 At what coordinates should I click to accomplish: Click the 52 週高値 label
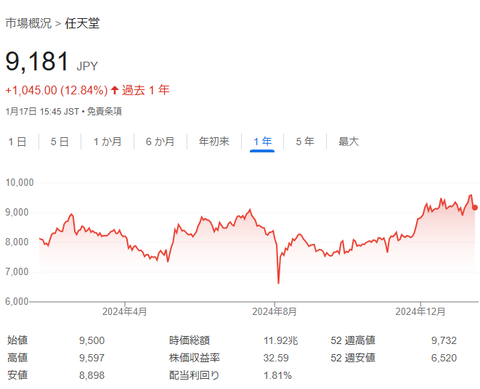pos(353,341)
